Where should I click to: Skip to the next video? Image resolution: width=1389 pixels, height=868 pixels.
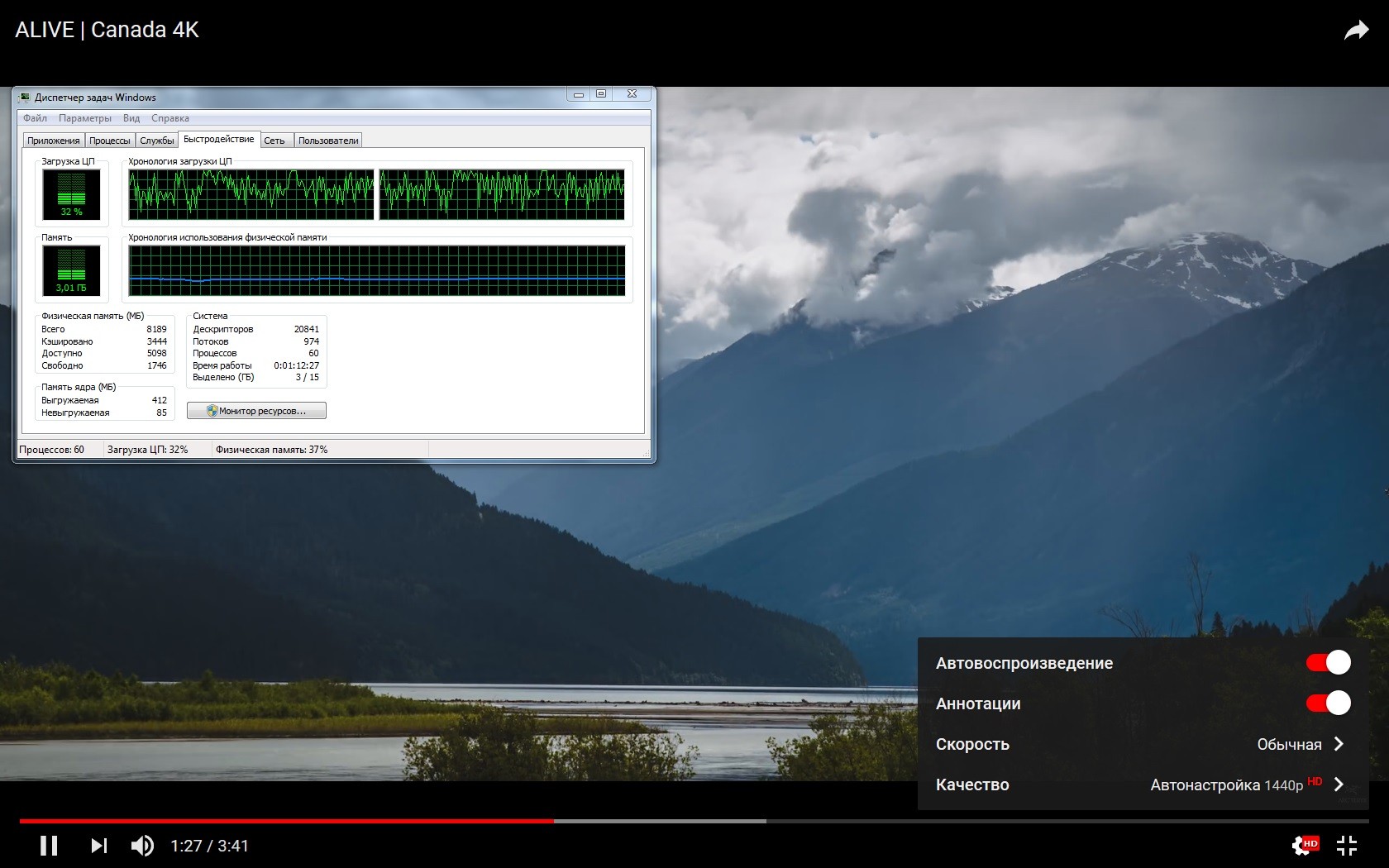98,846
